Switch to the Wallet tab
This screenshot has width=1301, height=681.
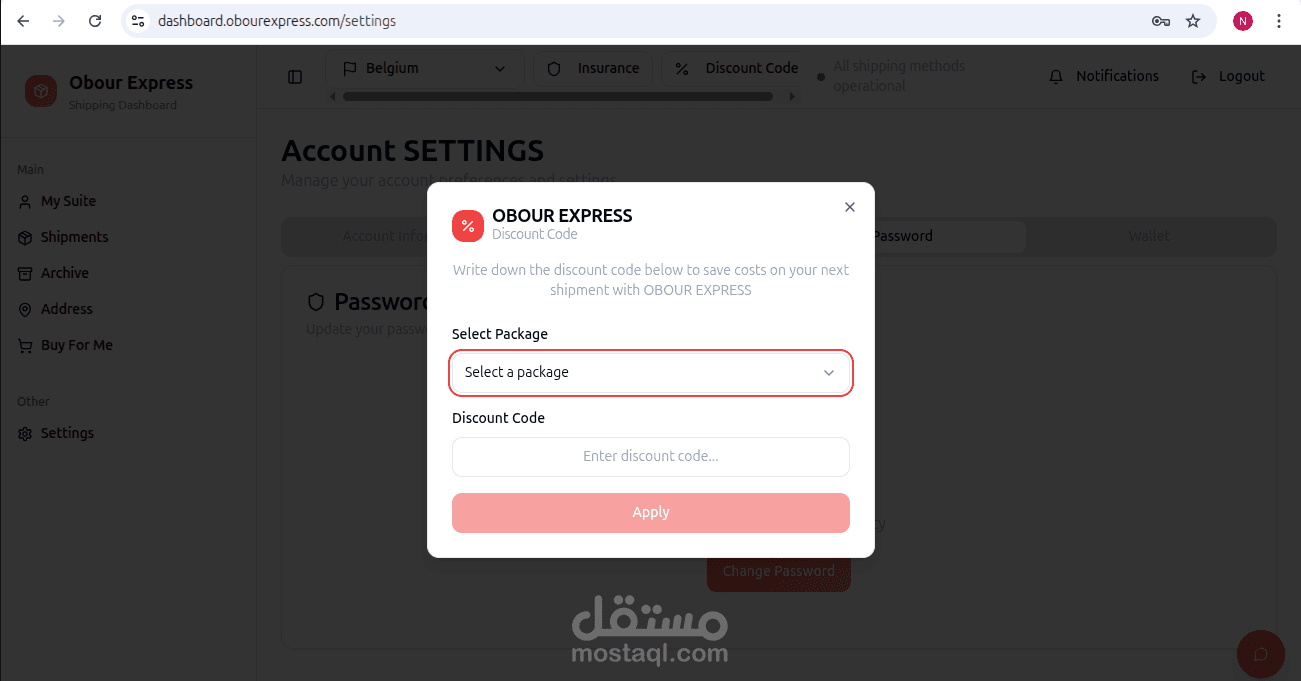(1149, 236)
